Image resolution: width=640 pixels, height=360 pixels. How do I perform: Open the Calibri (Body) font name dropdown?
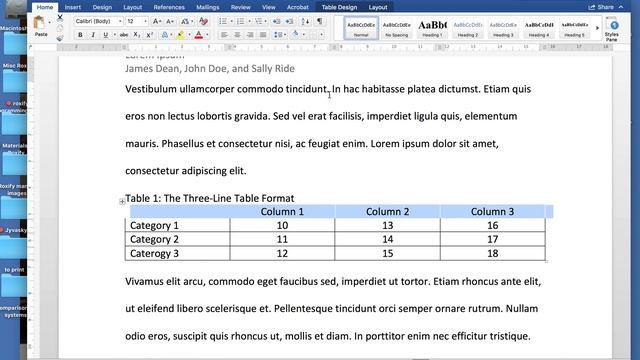(120, 21)
